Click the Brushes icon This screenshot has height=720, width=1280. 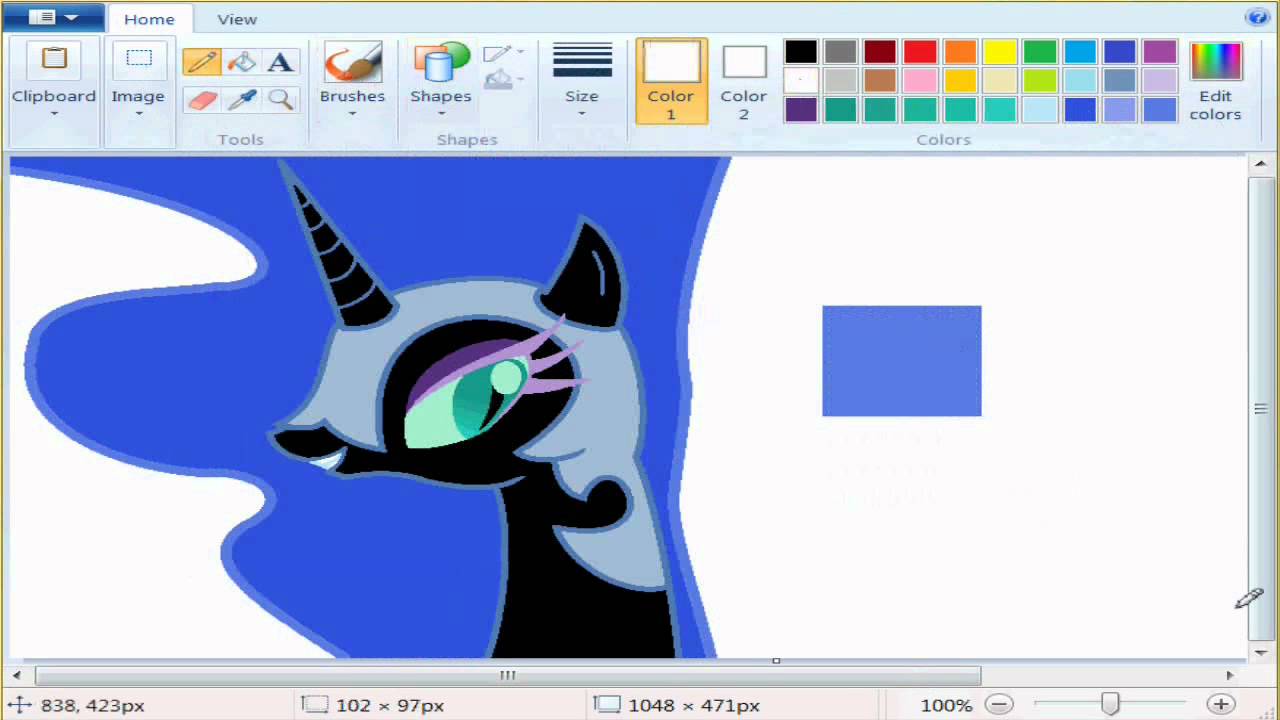(x=352, y=62)
